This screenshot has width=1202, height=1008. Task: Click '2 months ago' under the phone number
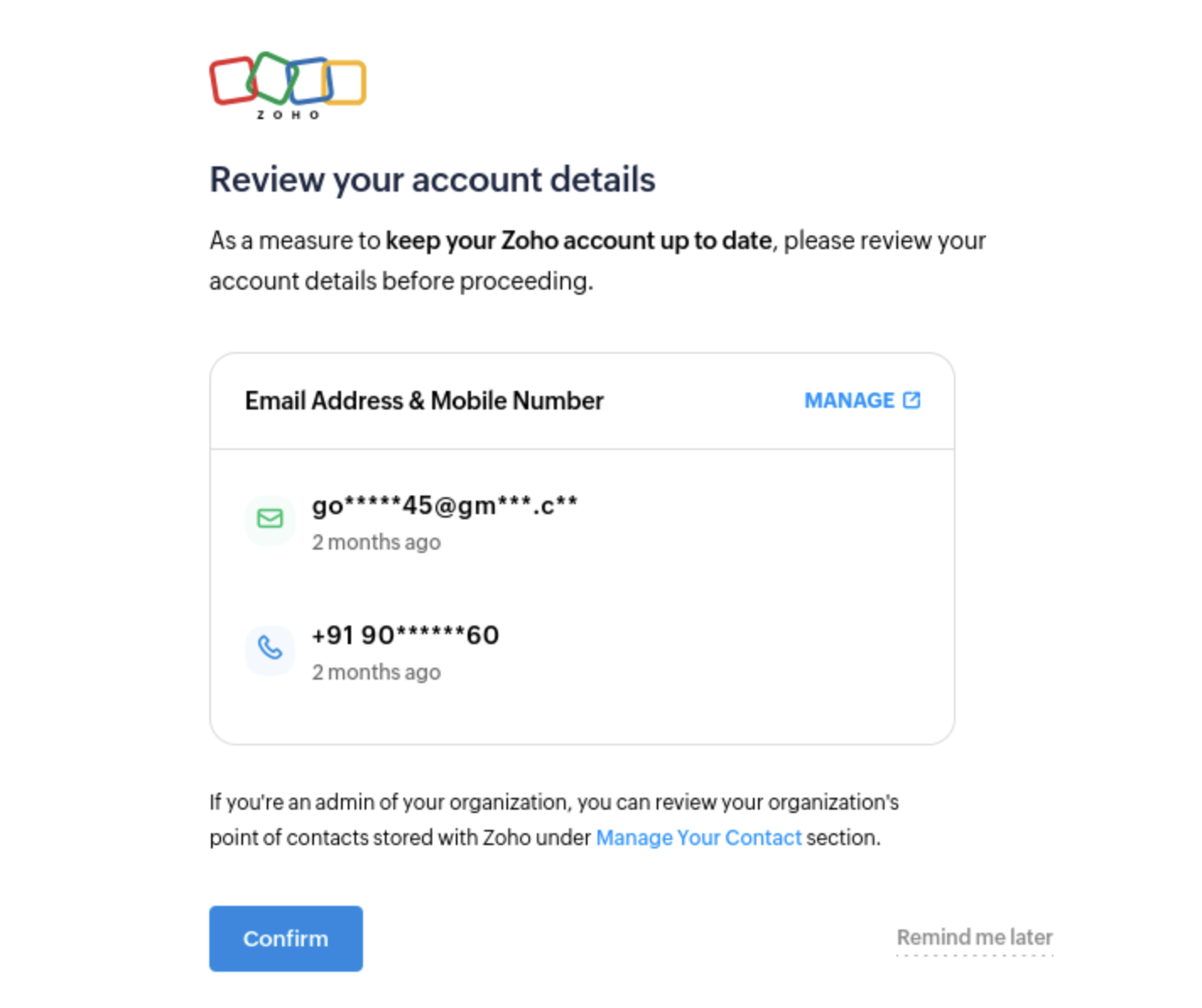376,672
